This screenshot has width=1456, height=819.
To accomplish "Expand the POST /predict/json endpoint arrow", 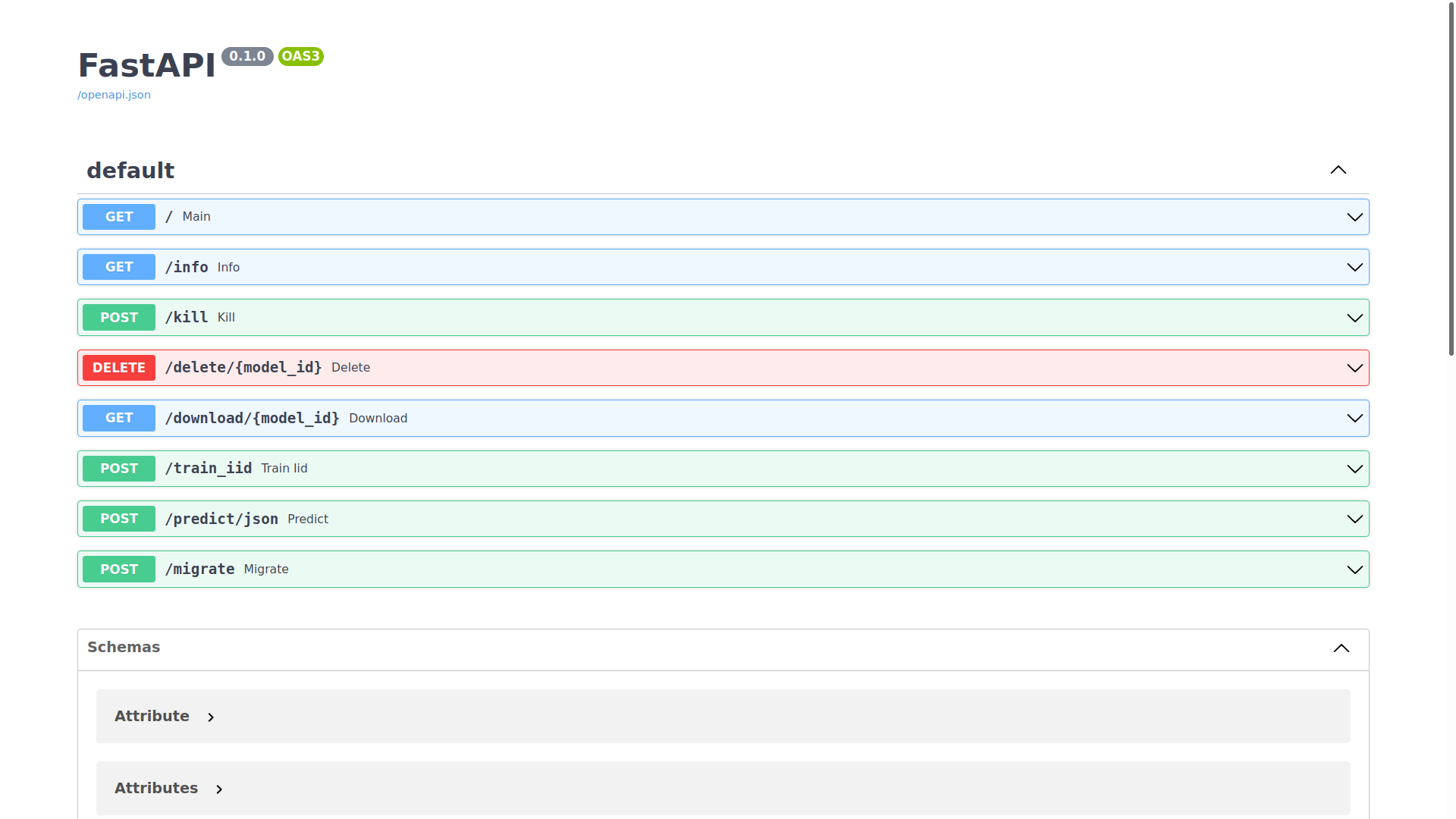I will (1355, 519).
